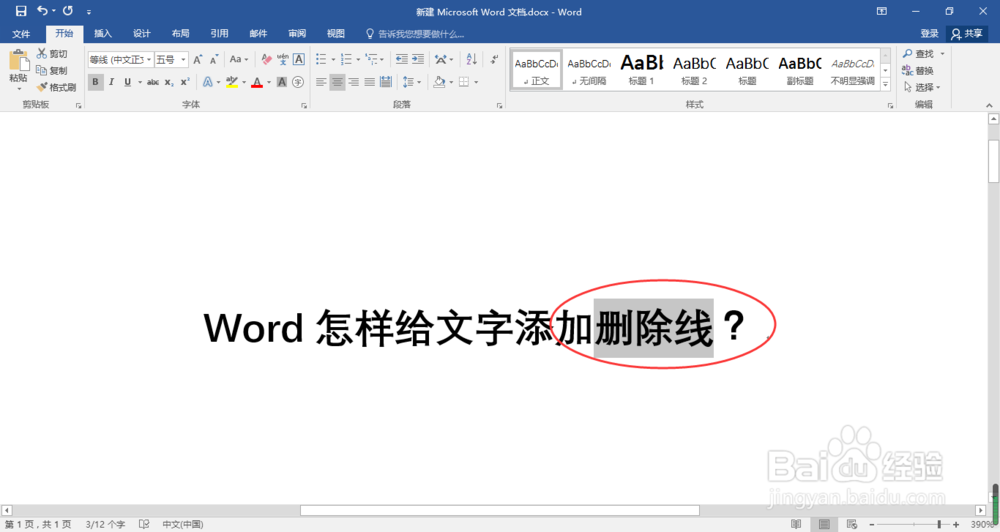This screenshot has width=1000, height=532.
Task: Open the font name dropdown
Action: (149, 59)
